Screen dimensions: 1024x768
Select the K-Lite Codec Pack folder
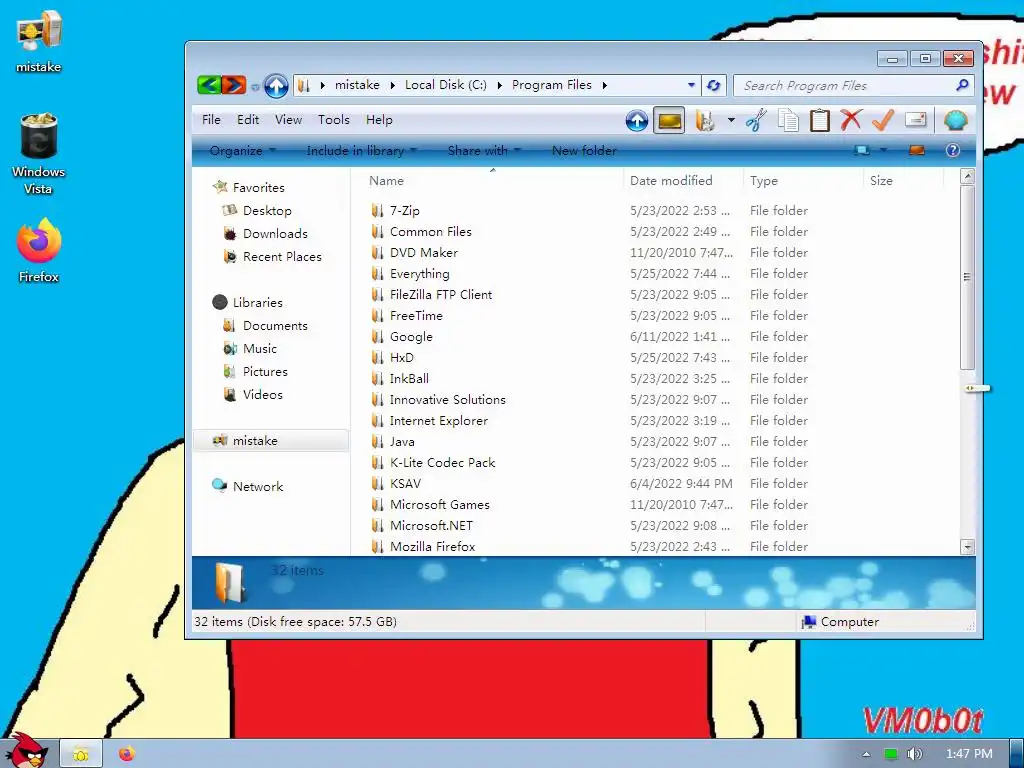(x=442, y=462)
